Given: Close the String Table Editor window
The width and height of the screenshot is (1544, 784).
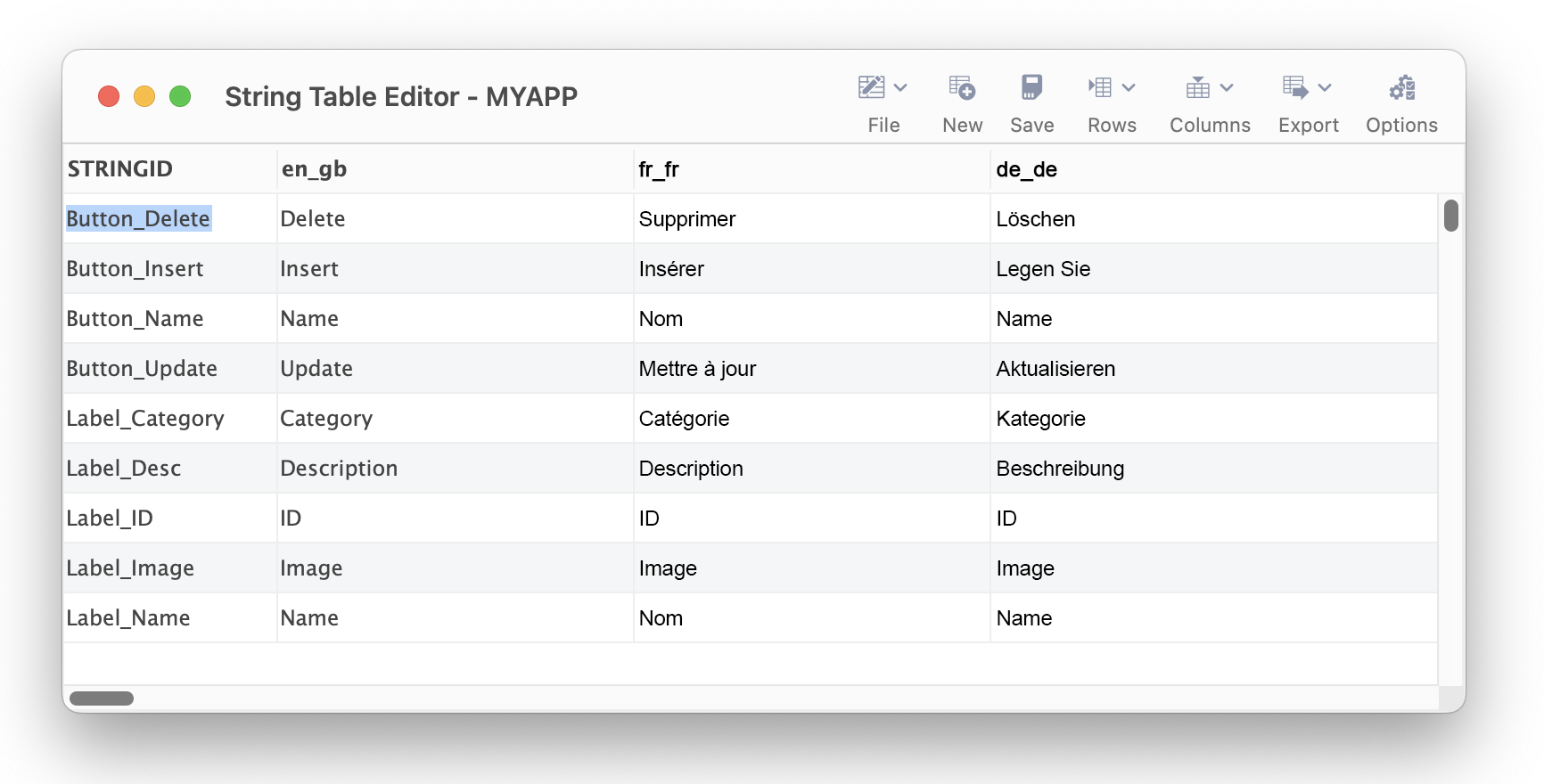Looking at the screenshot, I should pyautogui.click(x=109, y=96).
